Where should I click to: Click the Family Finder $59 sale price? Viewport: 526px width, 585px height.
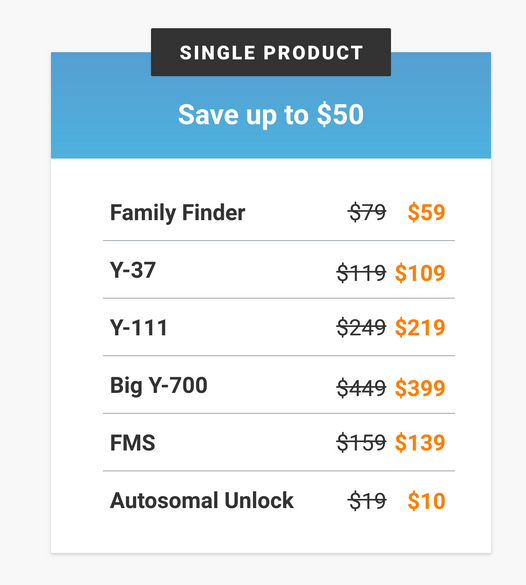click(426, 213)
